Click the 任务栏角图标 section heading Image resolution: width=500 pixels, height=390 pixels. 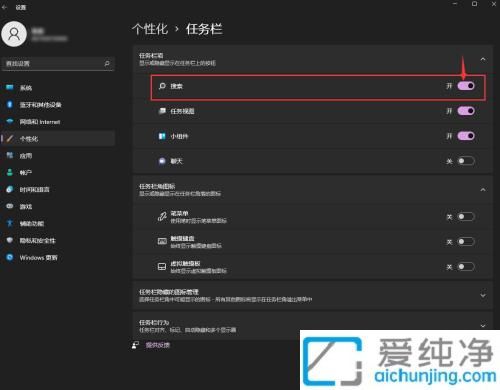pos(157,186)
